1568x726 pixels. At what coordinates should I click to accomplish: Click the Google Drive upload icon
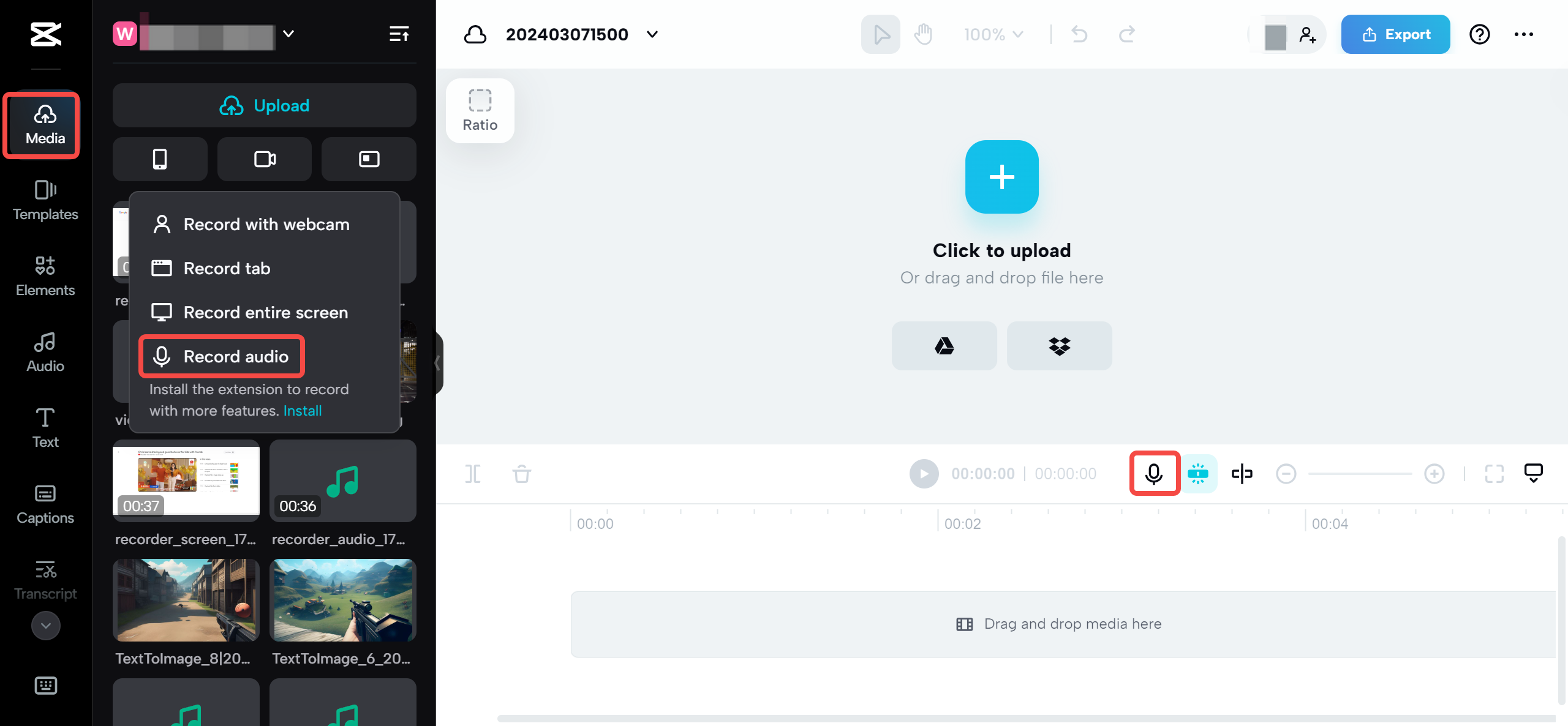[943, 346]
